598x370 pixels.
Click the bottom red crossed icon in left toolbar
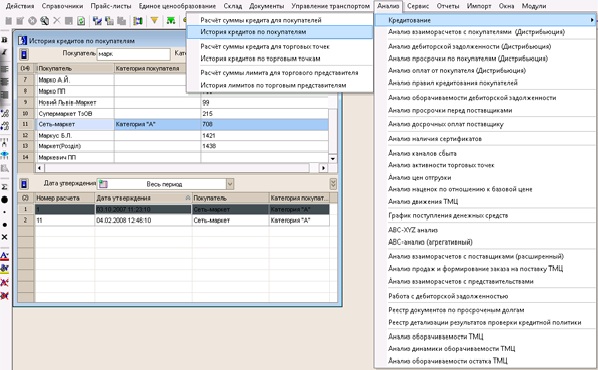point(5,296)
